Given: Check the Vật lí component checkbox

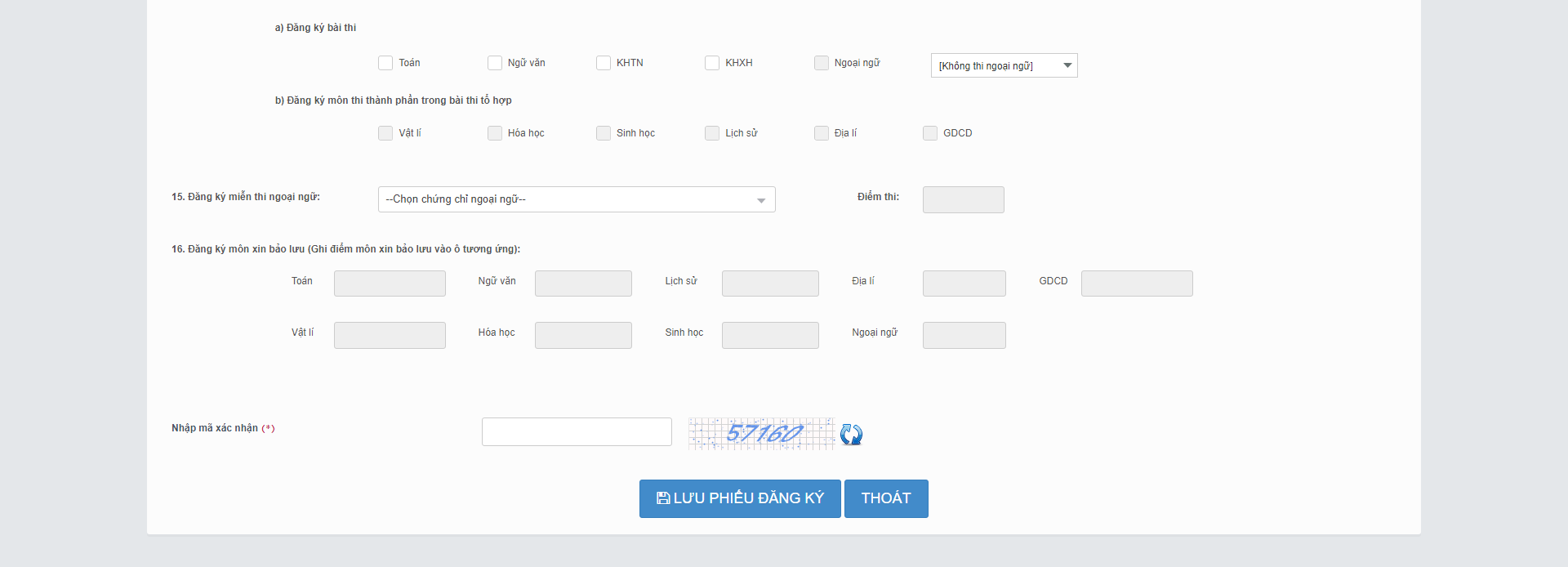Looking at the screenshot, I should click(385, 133).
